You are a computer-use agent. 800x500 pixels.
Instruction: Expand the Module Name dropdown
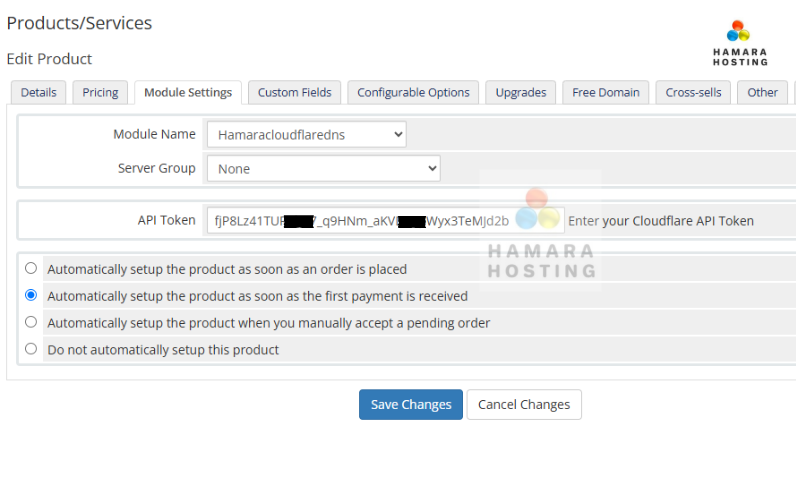[x=307, y=135]
